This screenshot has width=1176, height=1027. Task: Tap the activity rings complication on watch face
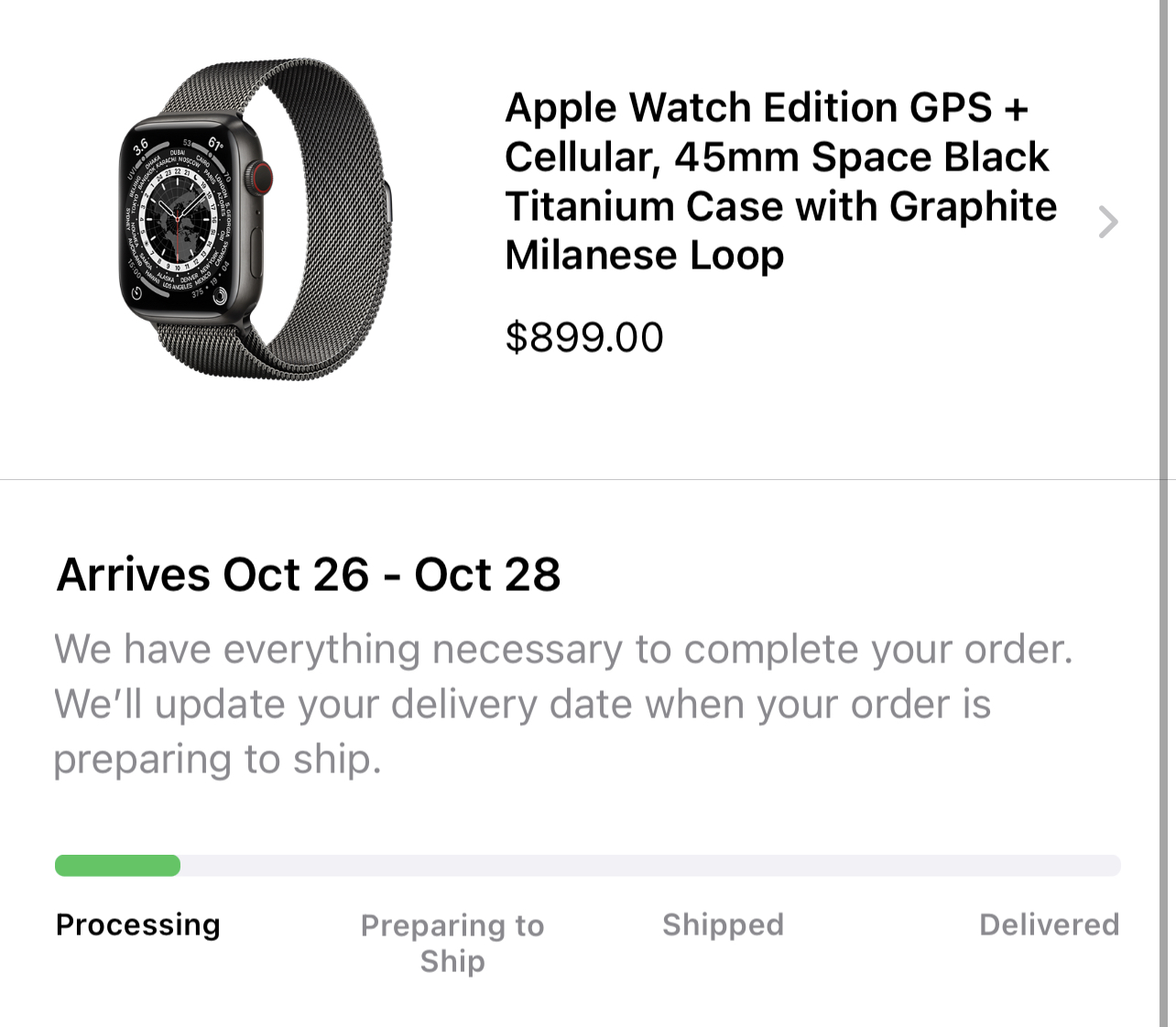(220, 296)
